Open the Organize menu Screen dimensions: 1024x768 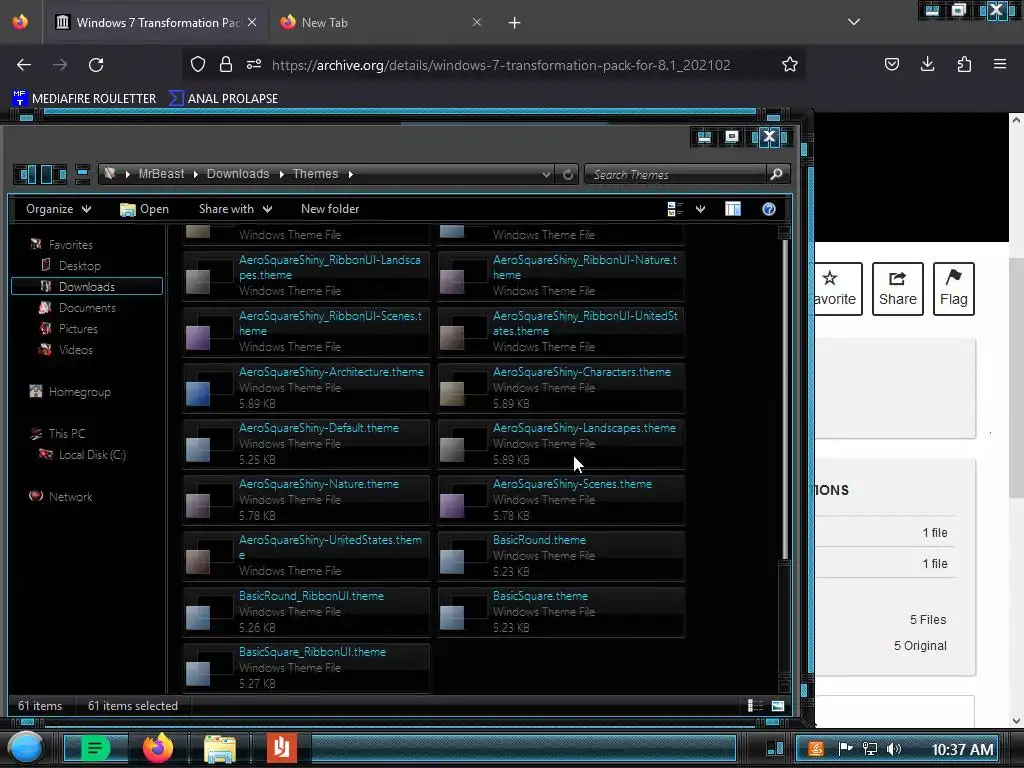pos(58,209)
